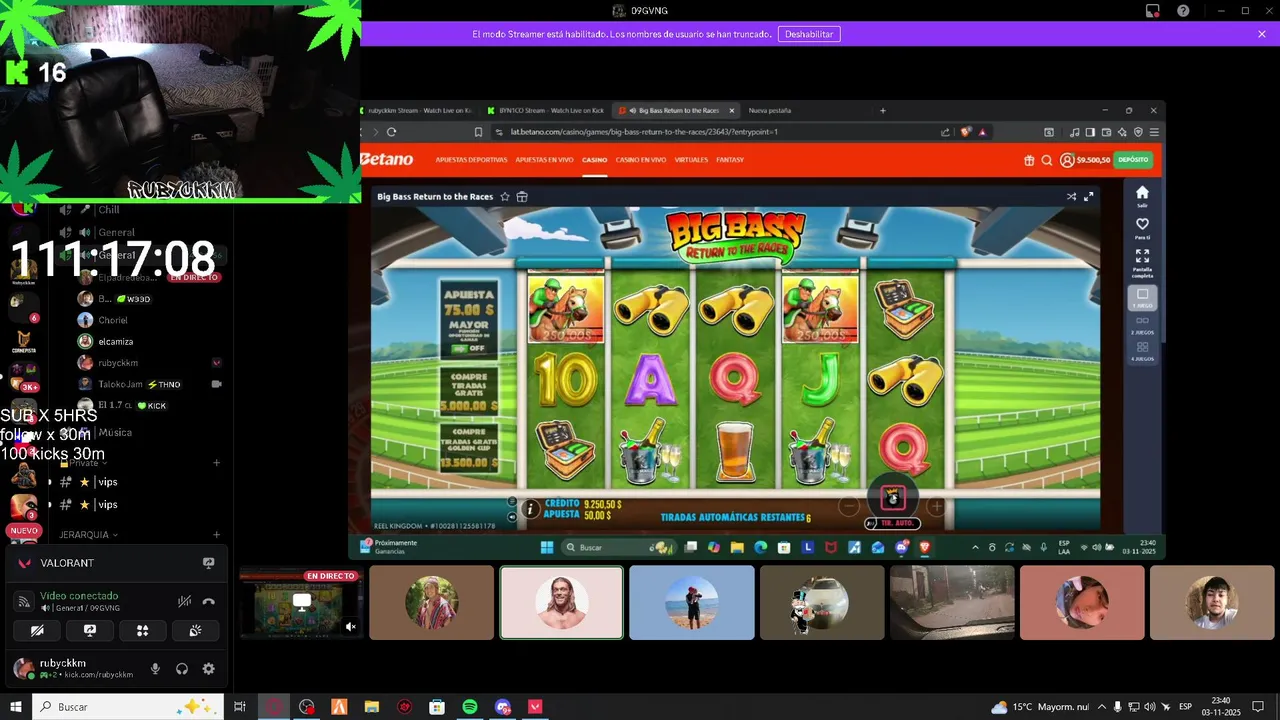Open the Discord inbox icon

click(1153, 11)
